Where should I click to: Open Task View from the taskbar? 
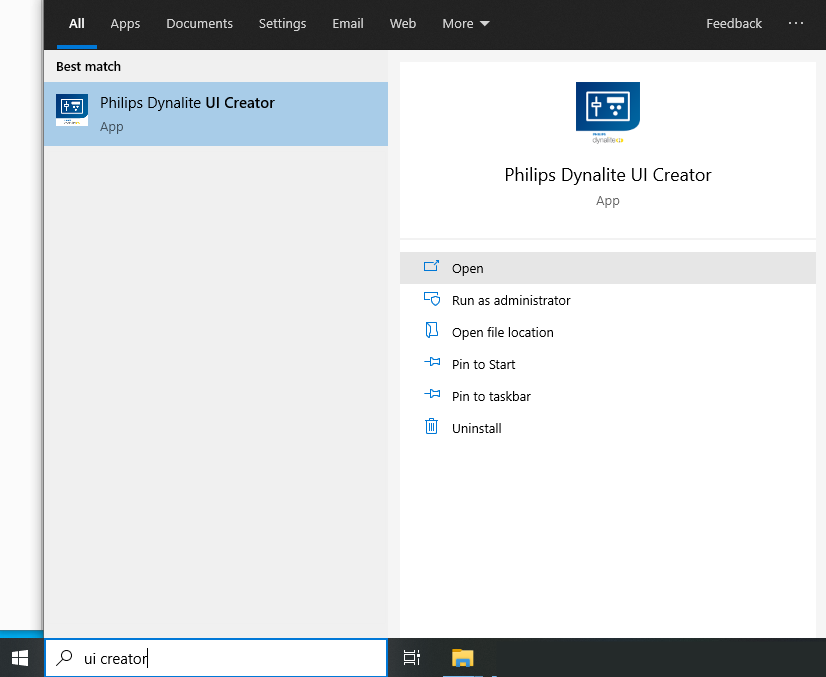point(412,658)
